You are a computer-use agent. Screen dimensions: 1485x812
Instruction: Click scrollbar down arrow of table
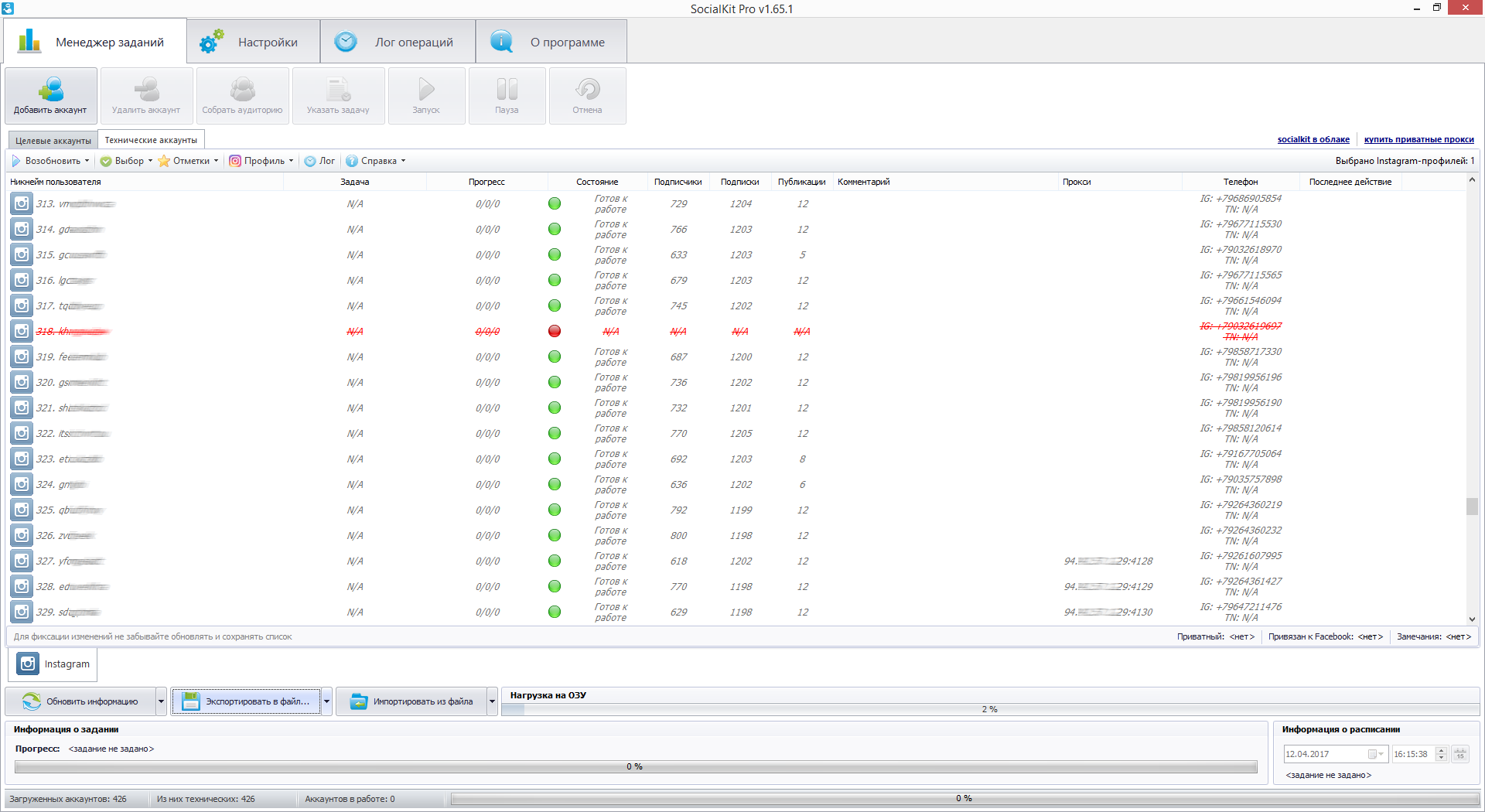(x=1472, y=619)
